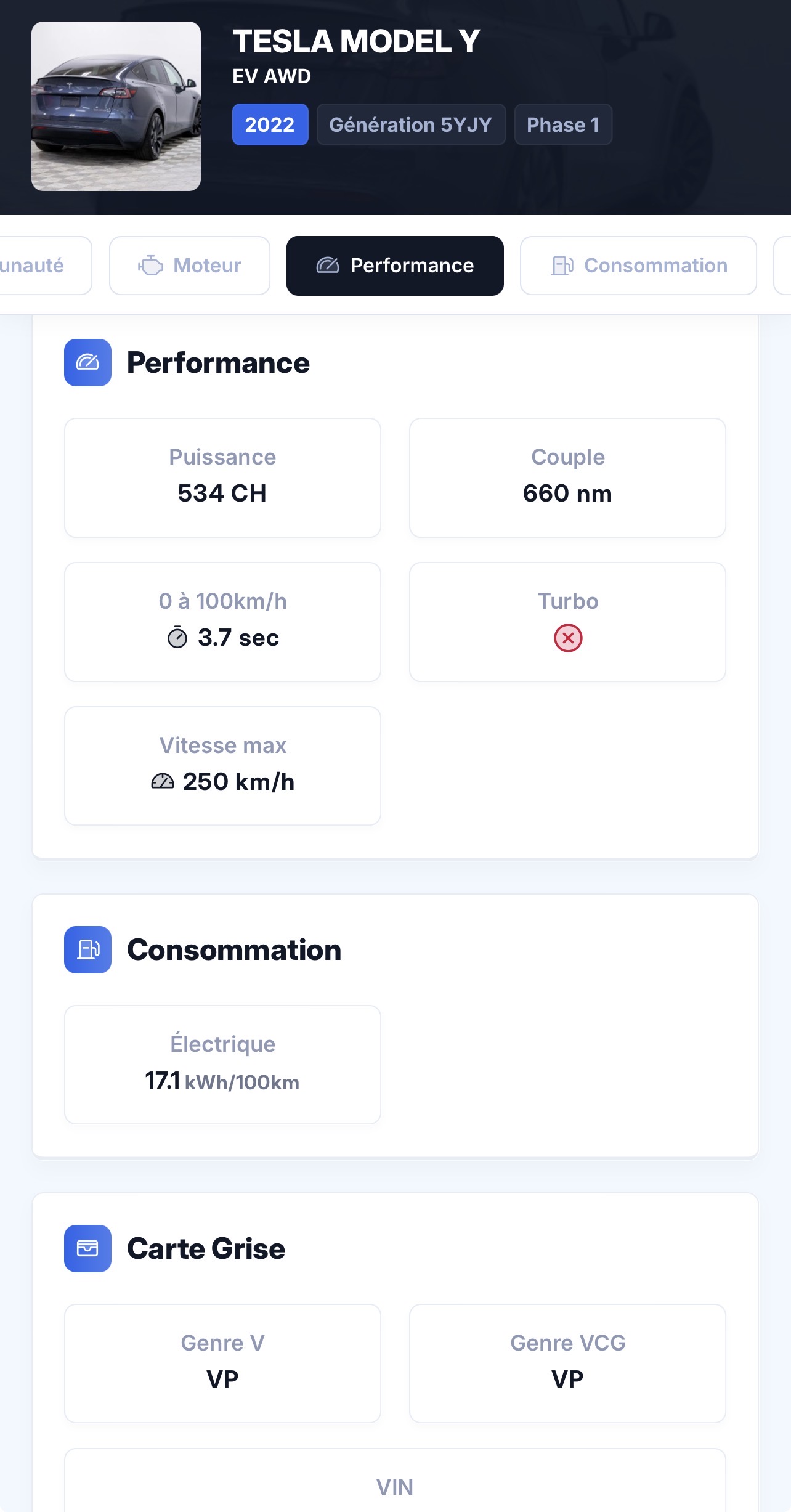Click the red X icon under Turbo
The width and height of the screenshot is (791, 1512).
coord(568,638)
